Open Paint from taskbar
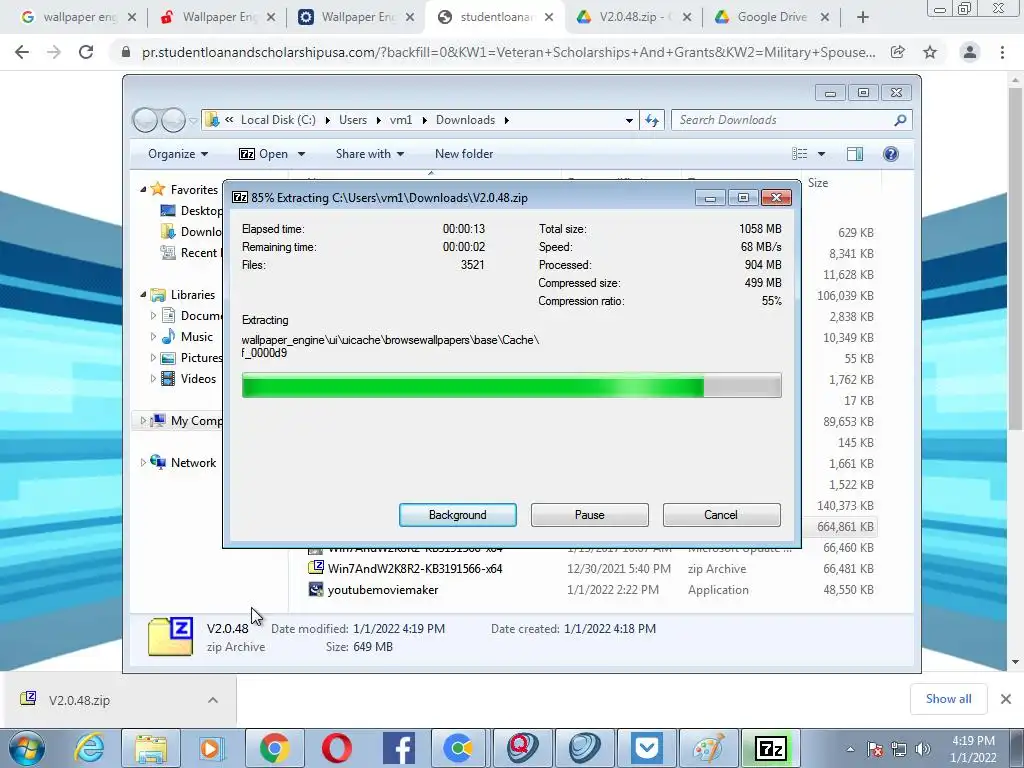The height and width of the screenshot is (768, 1024). click(709, 748)
